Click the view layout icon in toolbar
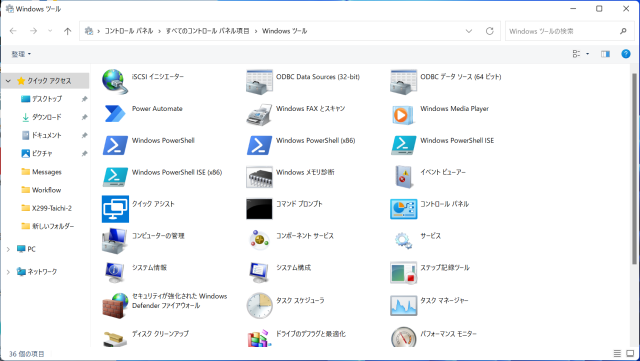 [x=576, y=54]
